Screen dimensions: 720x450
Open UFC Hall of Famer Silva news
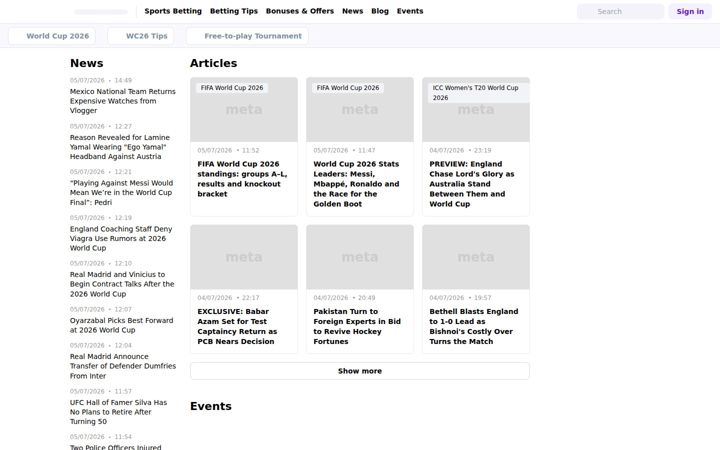pos(118,412)
